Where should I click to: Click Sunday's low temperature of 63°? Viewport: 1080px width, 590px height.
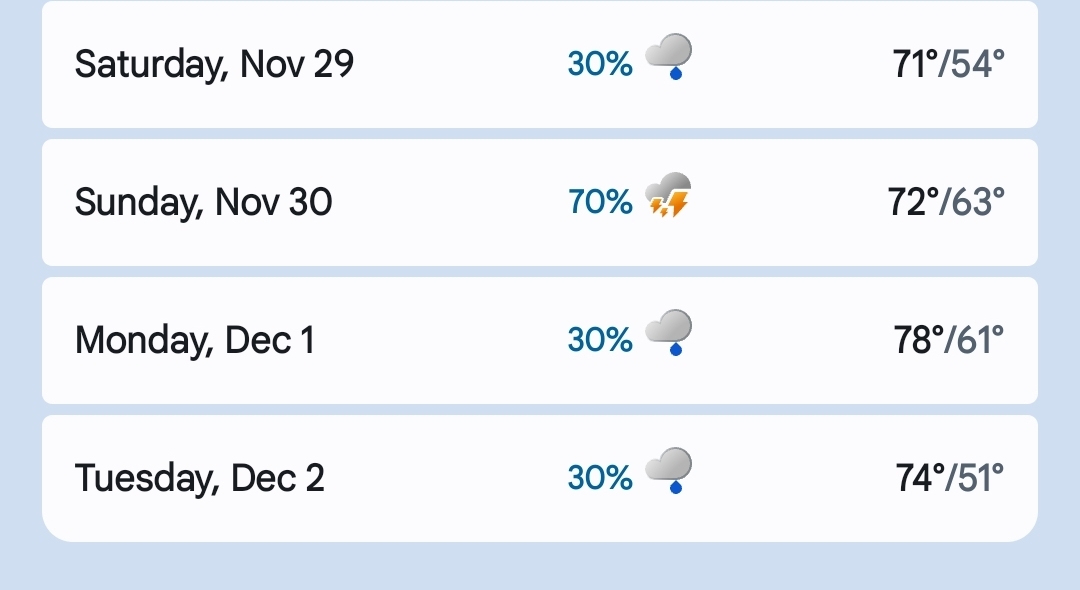(x=976, y=203)
